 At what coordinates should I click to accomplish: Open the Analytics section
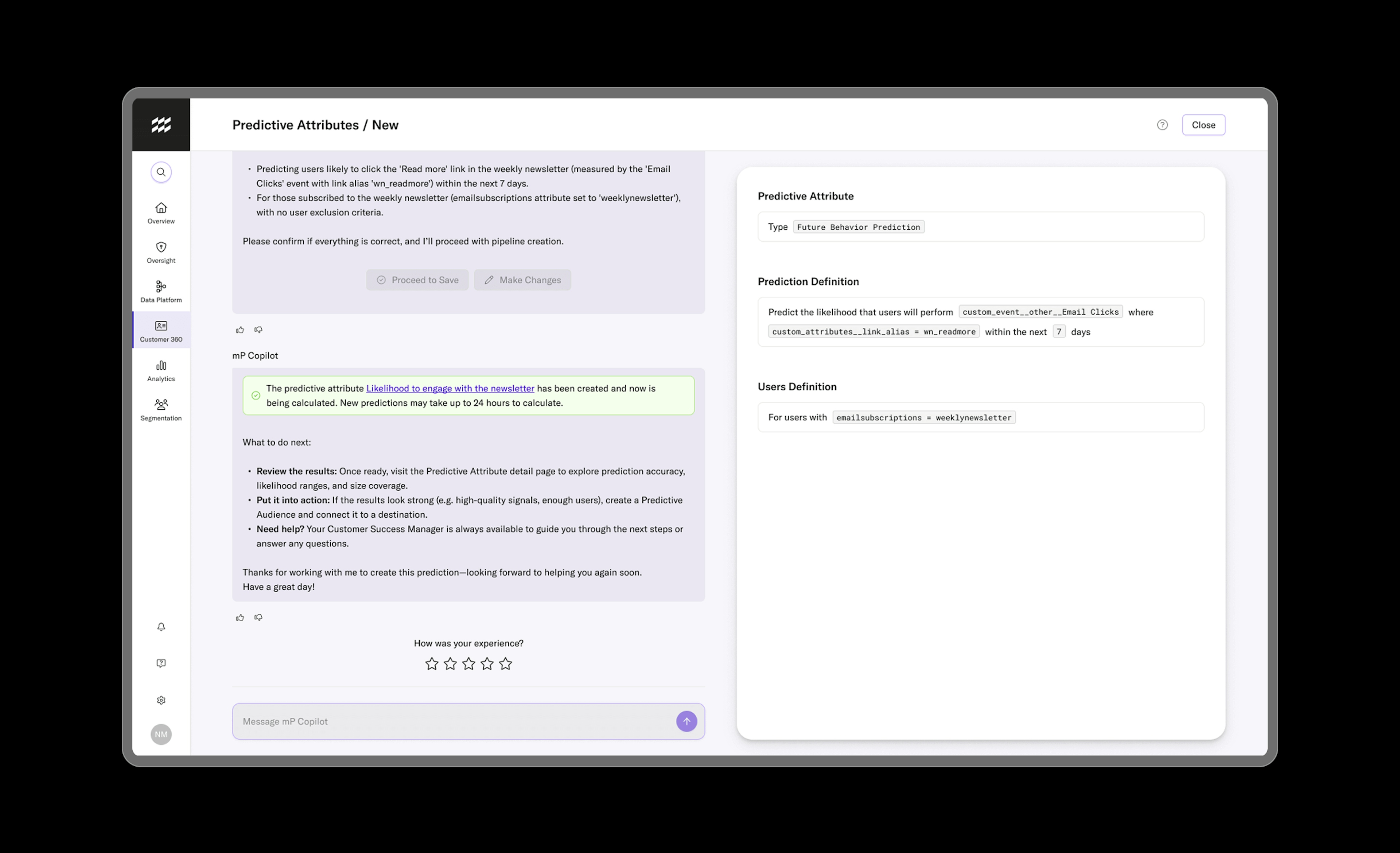coord(161,370)
